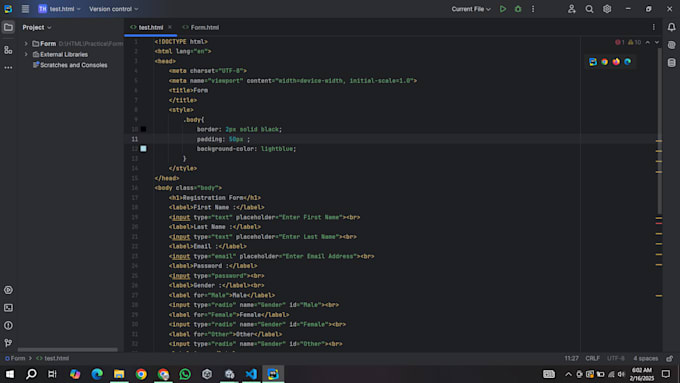
Task: Click the editor tabs options kebab icon
Action: (x=654, y=27)
